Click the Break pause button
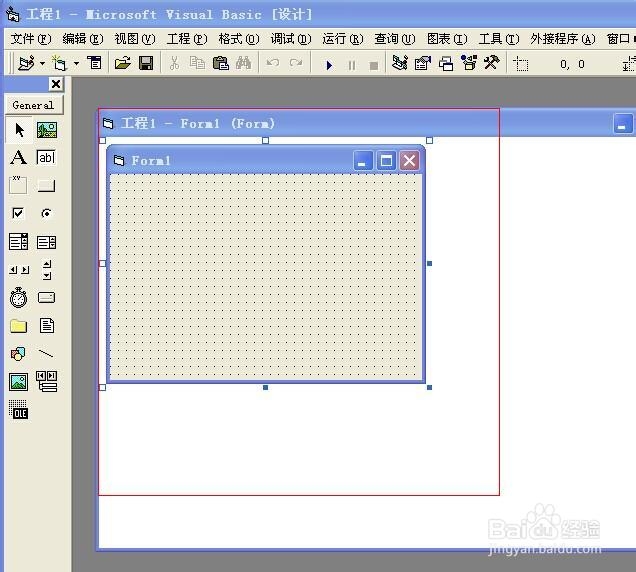Screen dimensions: 636x572 [352, 65]
